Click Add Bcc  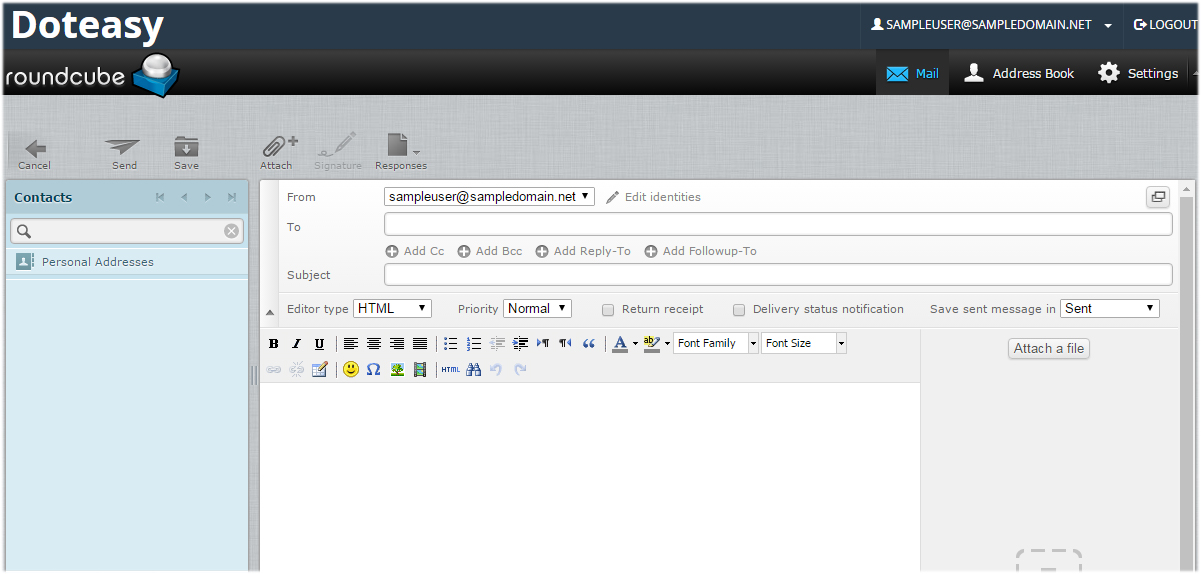pyautogui.click(x=490, y=251)
